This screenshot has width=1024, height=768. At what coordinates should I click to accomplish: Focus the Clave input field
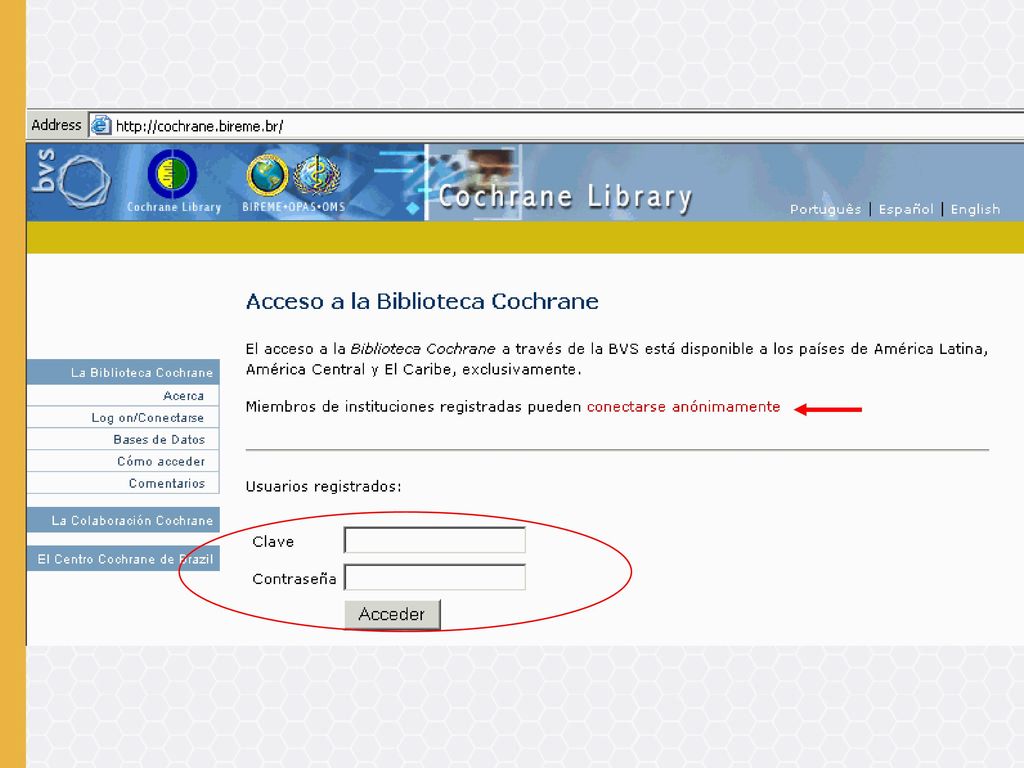coord(435,541)
